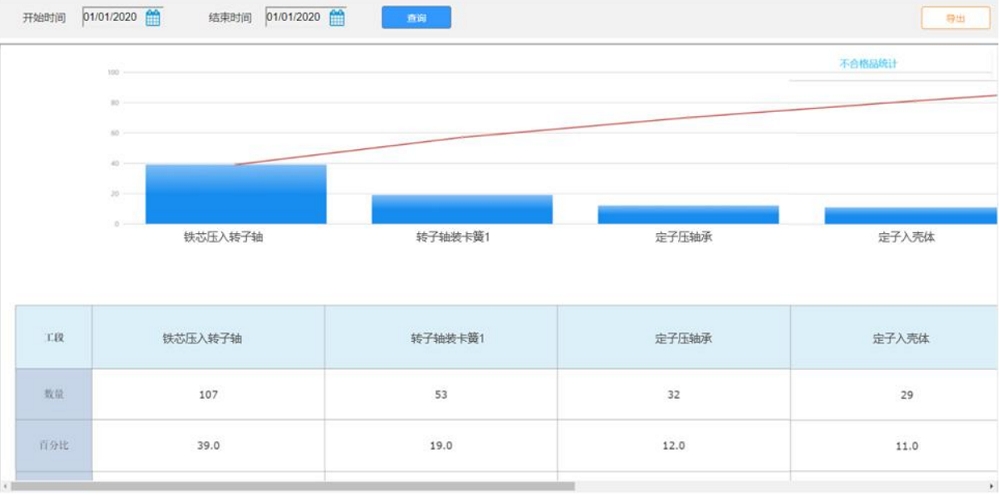This screenshot has width=1000, height=495.
Task: Open the 开始时间 calendar picker icon
Action: 153,17
